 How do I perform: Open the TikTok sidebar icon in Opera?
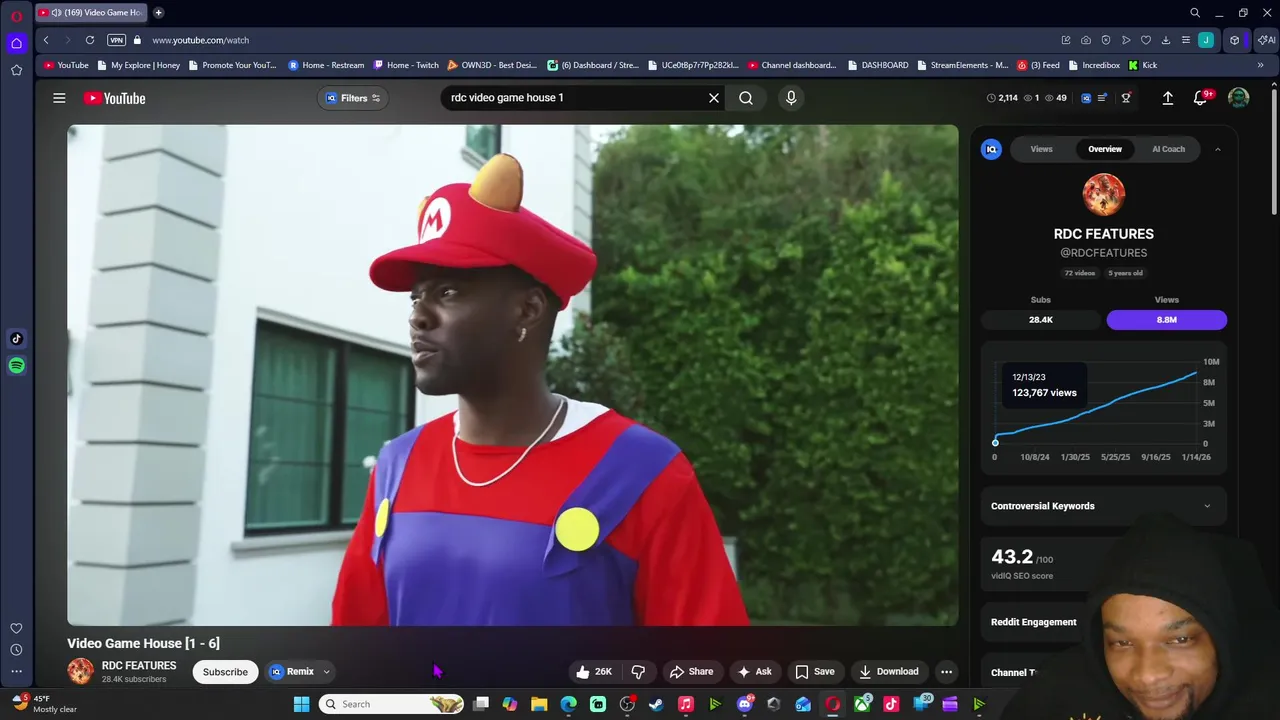[x=16, y=339]
